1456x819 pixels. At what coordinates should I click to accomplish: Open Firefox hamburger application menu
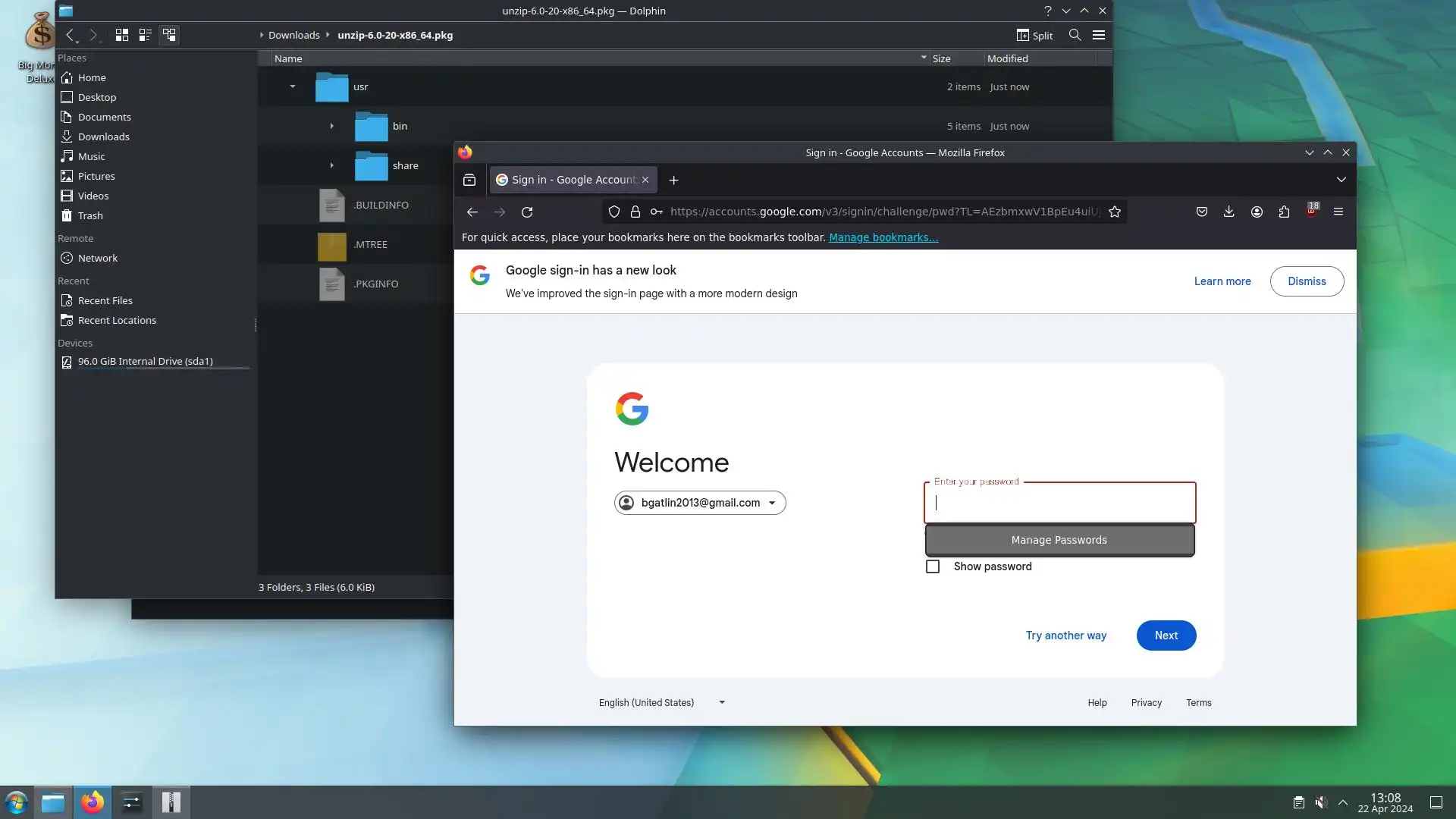click(x=1338, y=212)
